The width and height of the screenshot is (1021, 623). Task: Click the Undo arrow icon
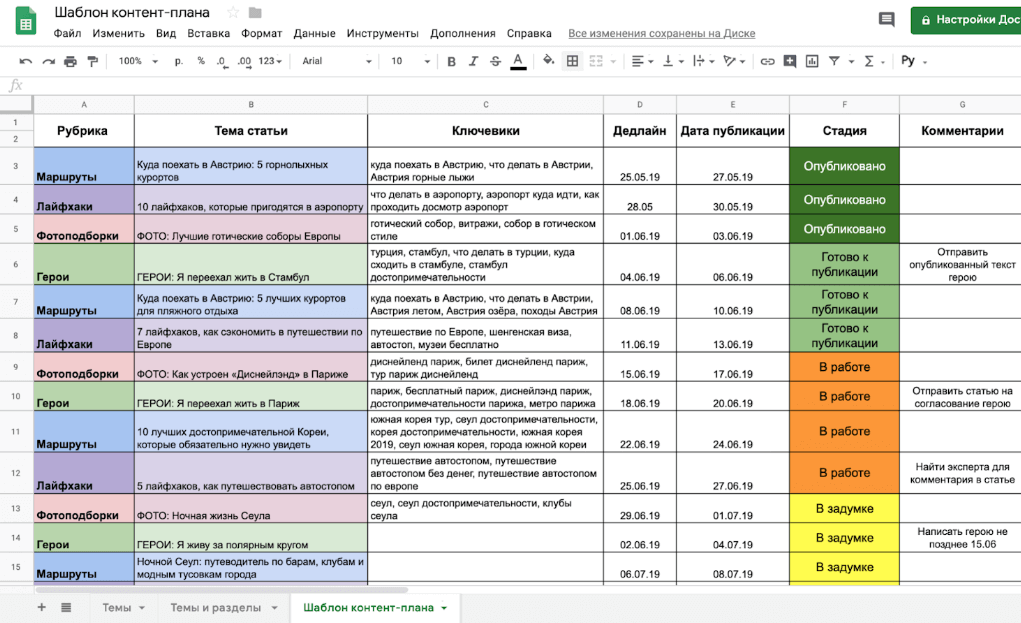pos(25,61)
